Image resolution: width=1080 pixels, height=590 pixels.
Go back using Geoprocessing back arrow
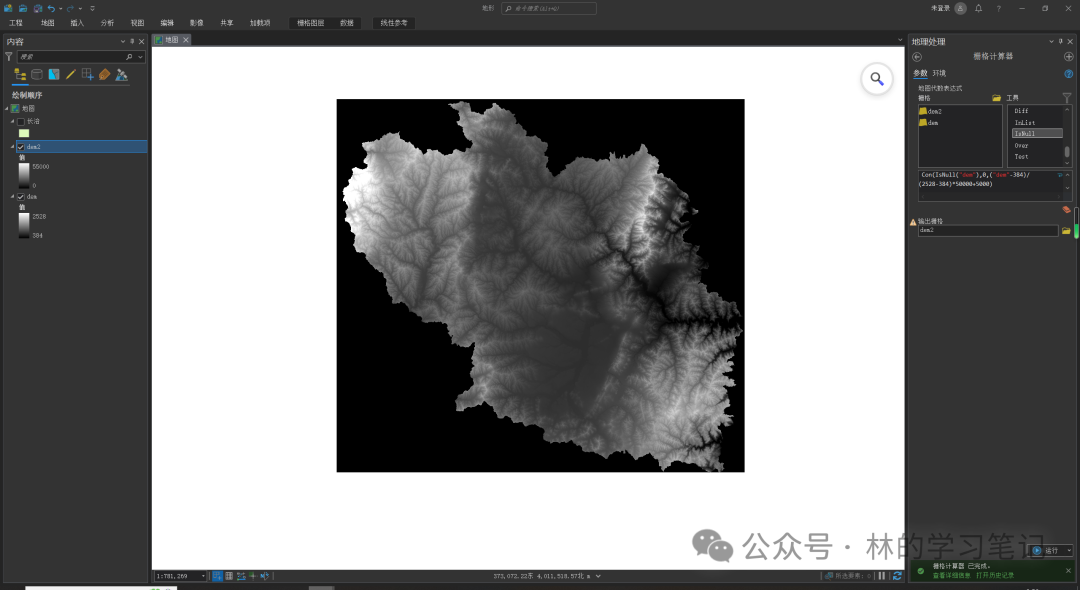point(917,57)
